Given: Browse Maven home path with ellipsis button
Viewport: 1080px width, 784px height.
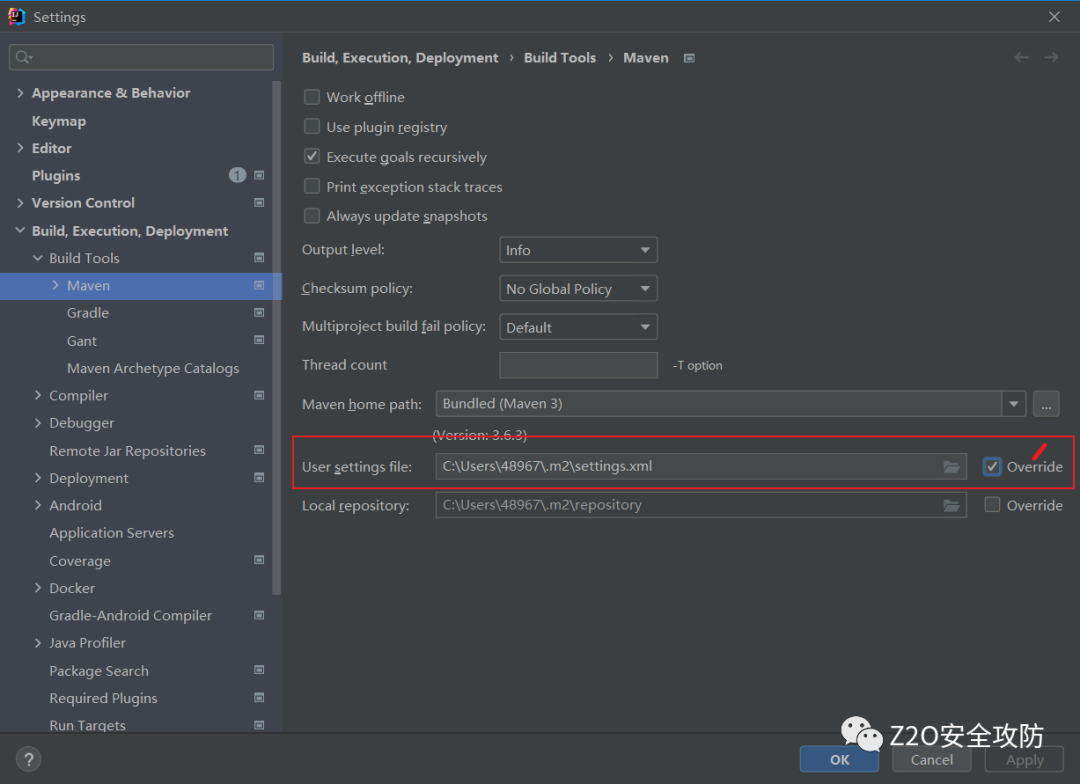Looking at the screenshot, I should pos(1046,404).
